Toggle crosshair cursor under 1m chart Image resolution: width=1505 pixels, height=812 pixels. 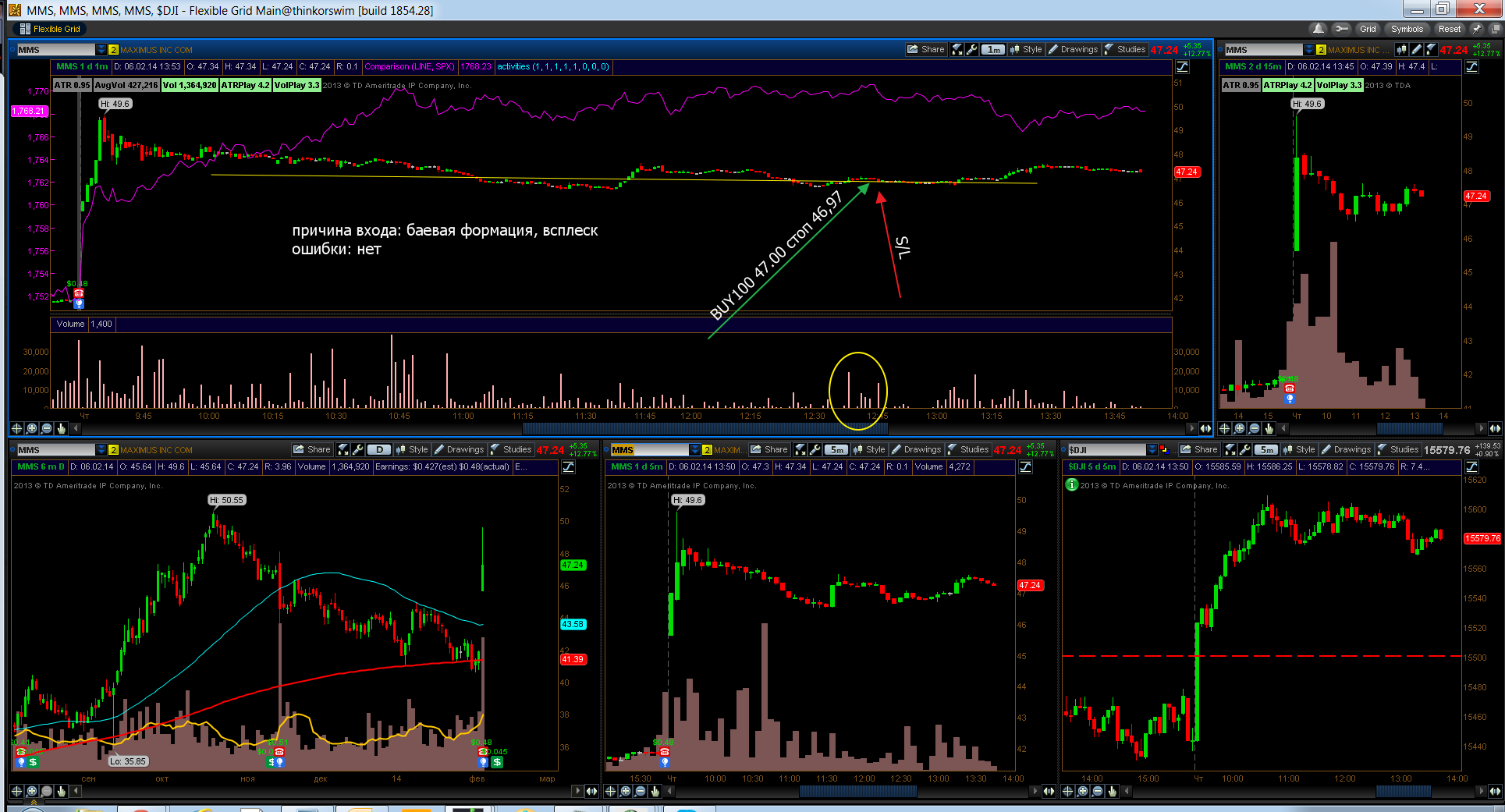(16, 428)
